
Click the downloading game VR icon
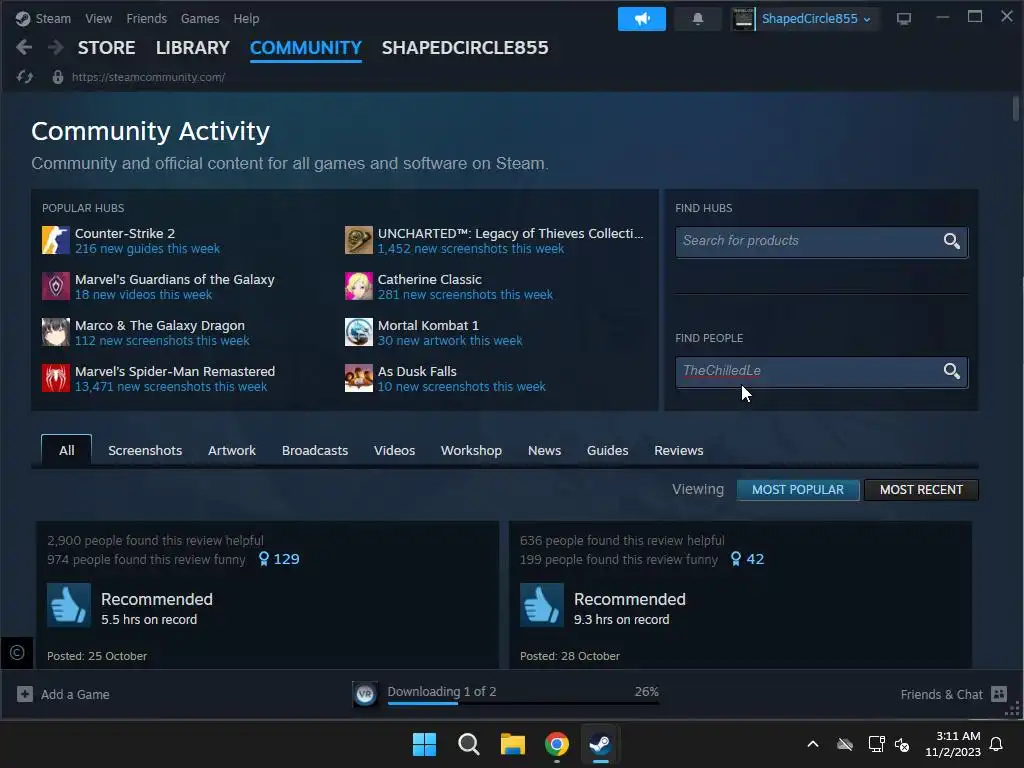pos(365,694)
